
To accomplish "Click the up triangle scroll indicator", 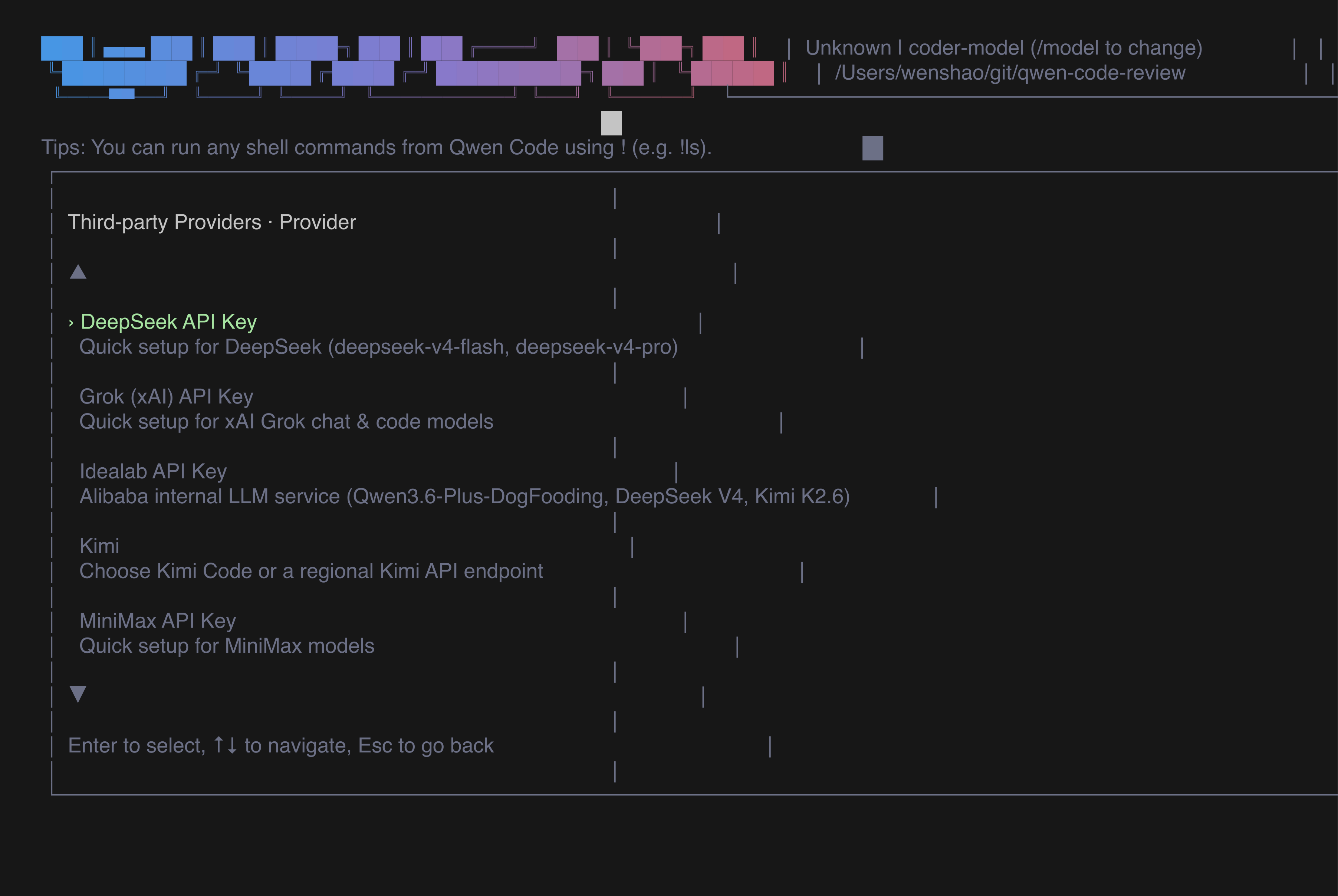I will [78, 272].
